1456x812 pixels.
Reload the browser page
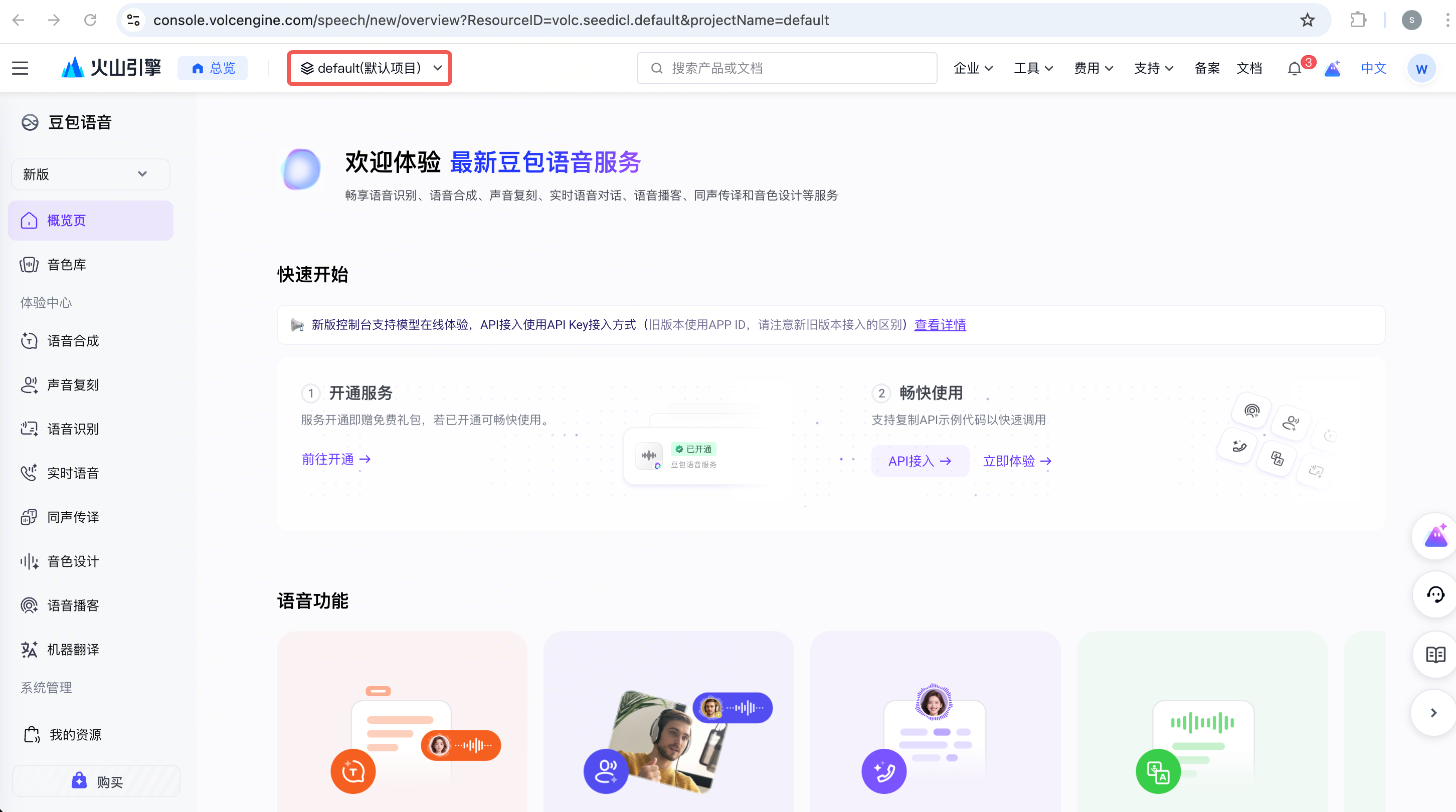point(90,21)
